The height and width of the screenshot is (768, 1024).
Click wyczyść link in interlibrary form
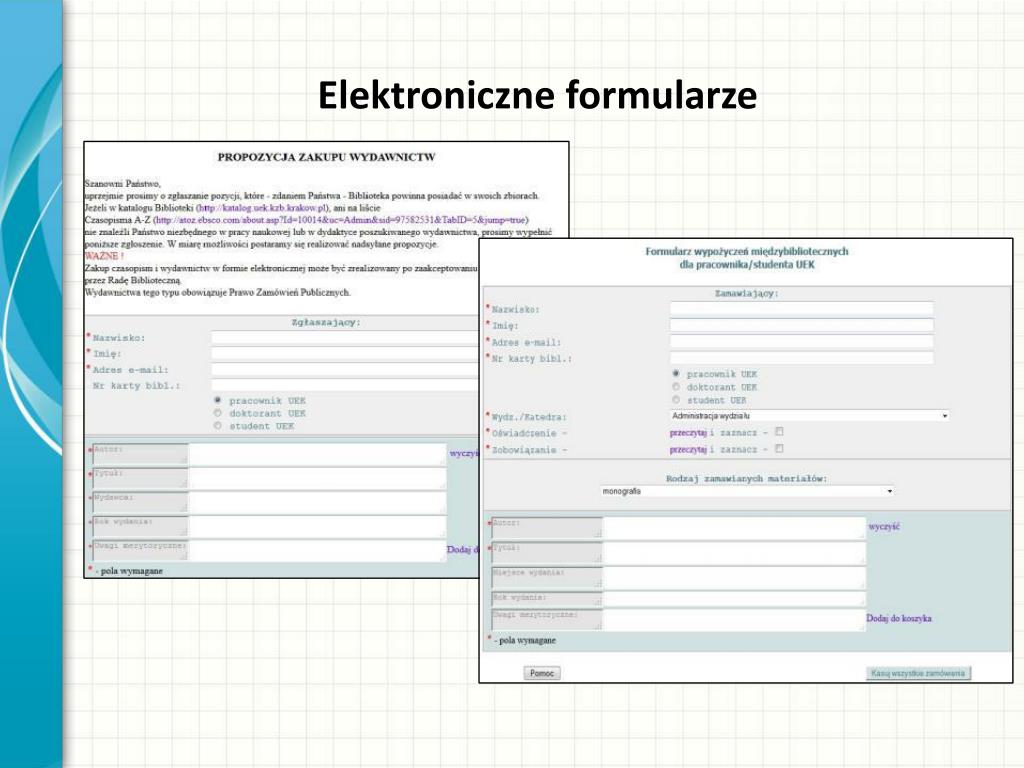point(884,526)
